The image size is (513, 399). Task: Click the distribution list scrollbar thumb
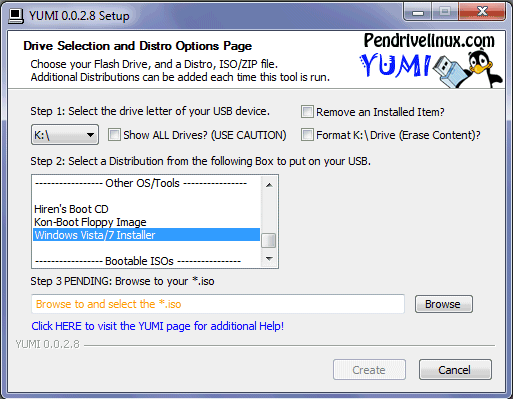tap(269, 241)
